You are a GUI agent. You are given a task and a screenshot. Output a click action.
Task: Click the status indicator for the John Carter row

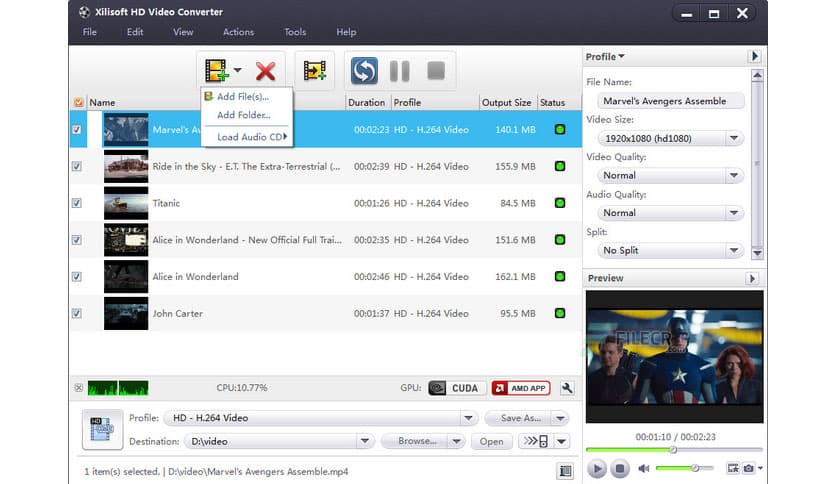(560, 313)
